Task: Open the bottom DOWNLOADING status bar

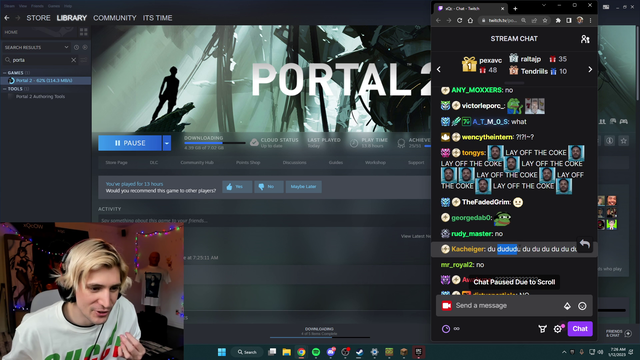Action: (x=320, y=332)
